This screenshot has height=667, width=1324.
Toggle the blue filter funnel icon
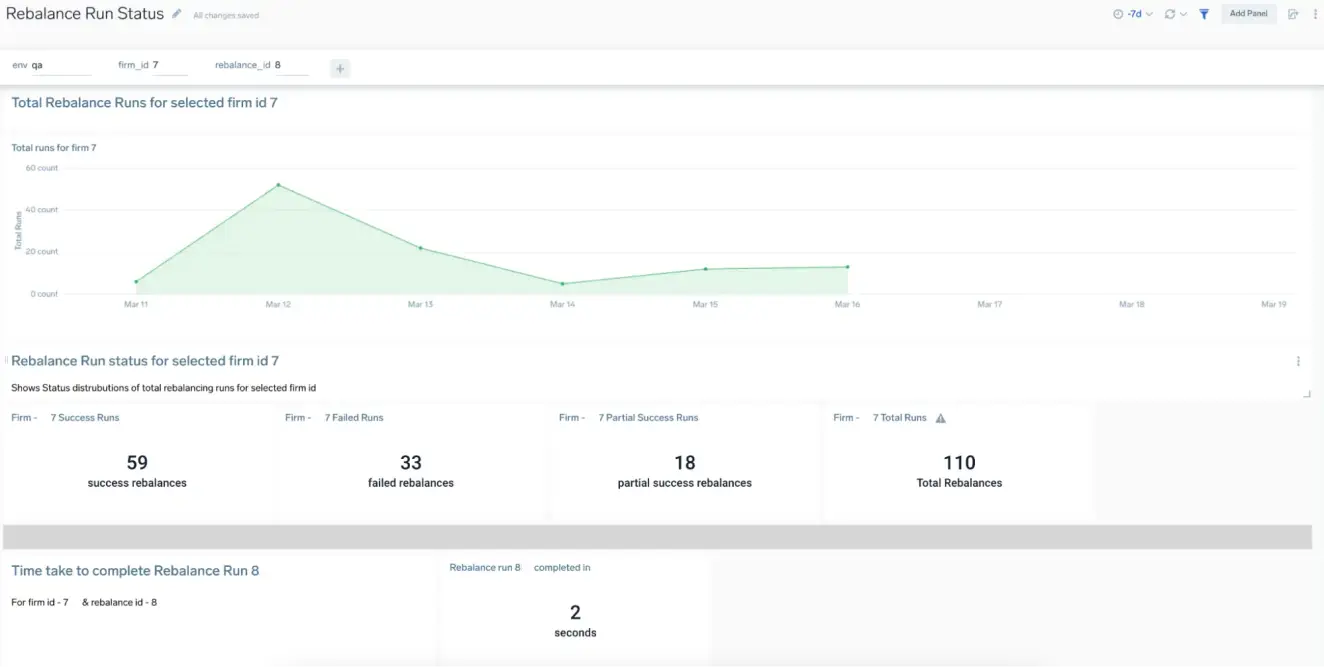pyautogui.click(x=1204, y=14)
